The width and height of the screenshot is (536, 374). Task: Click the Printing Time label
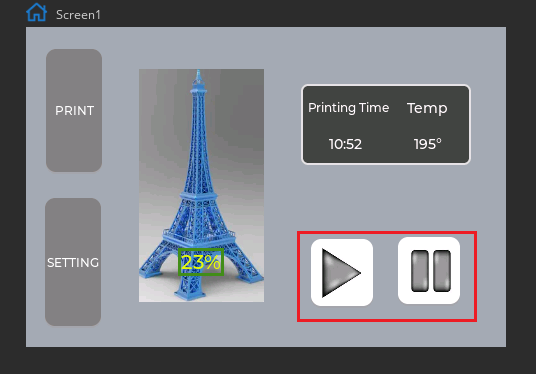348,108
